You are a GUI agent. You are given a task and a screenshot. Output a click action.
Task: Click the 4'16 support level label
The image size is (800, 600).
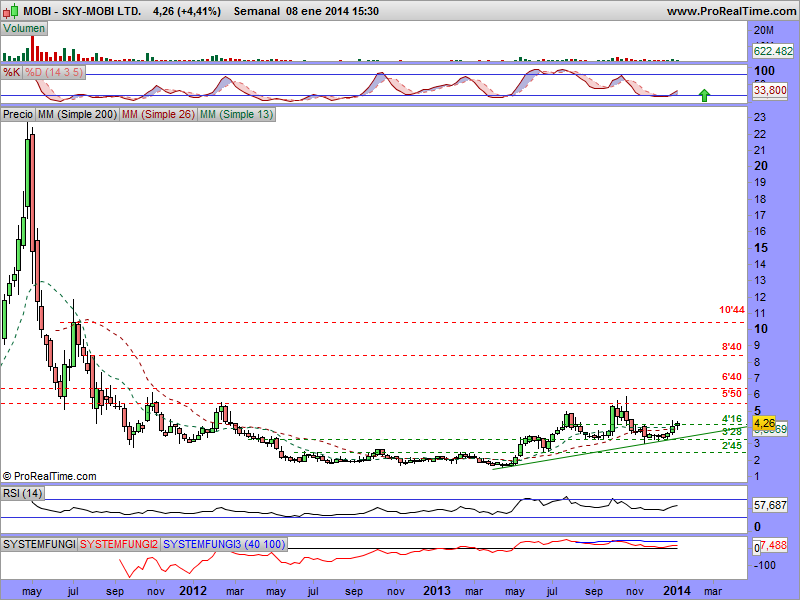point(732,419)
